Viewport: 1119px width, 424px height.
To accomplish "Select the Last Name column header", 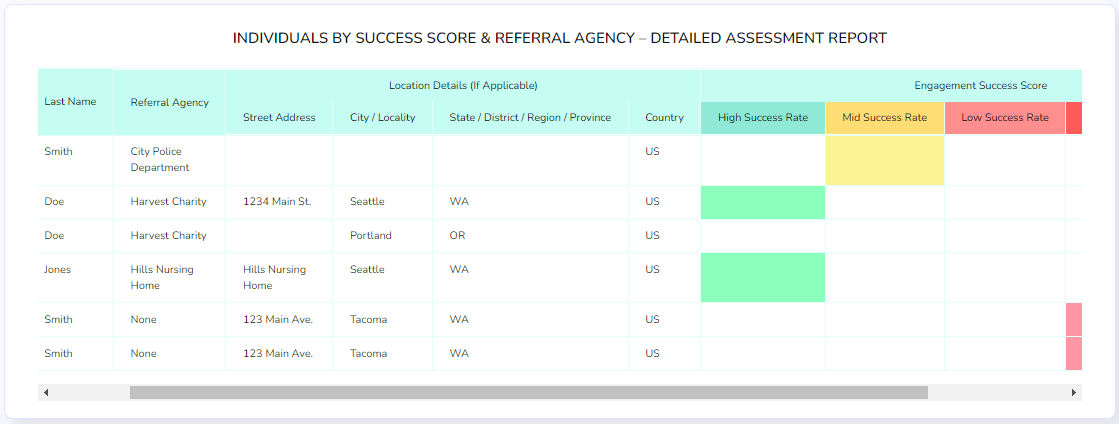I will pyautogui.click(x=76, y=102).
